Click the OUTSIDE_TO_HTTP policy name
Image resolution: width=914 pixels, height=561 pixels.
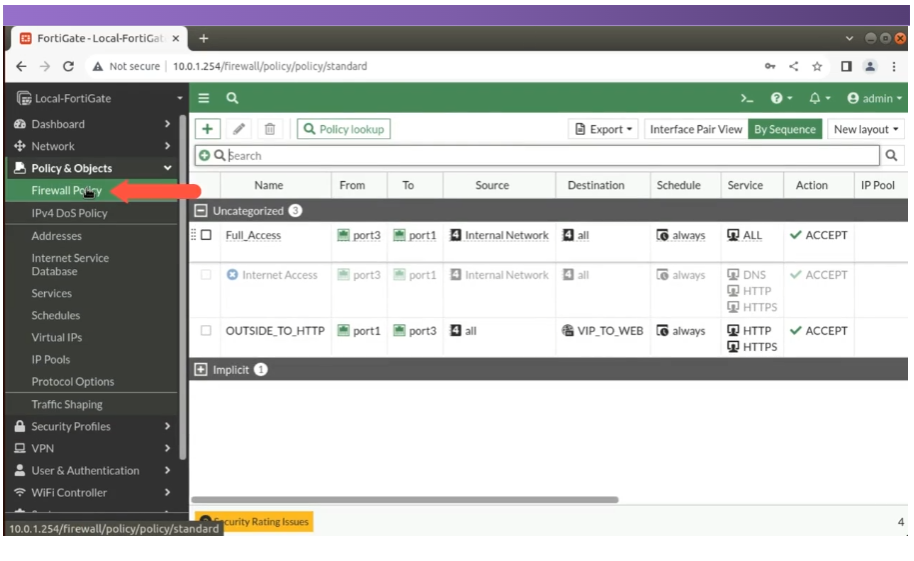click(275, 331)
